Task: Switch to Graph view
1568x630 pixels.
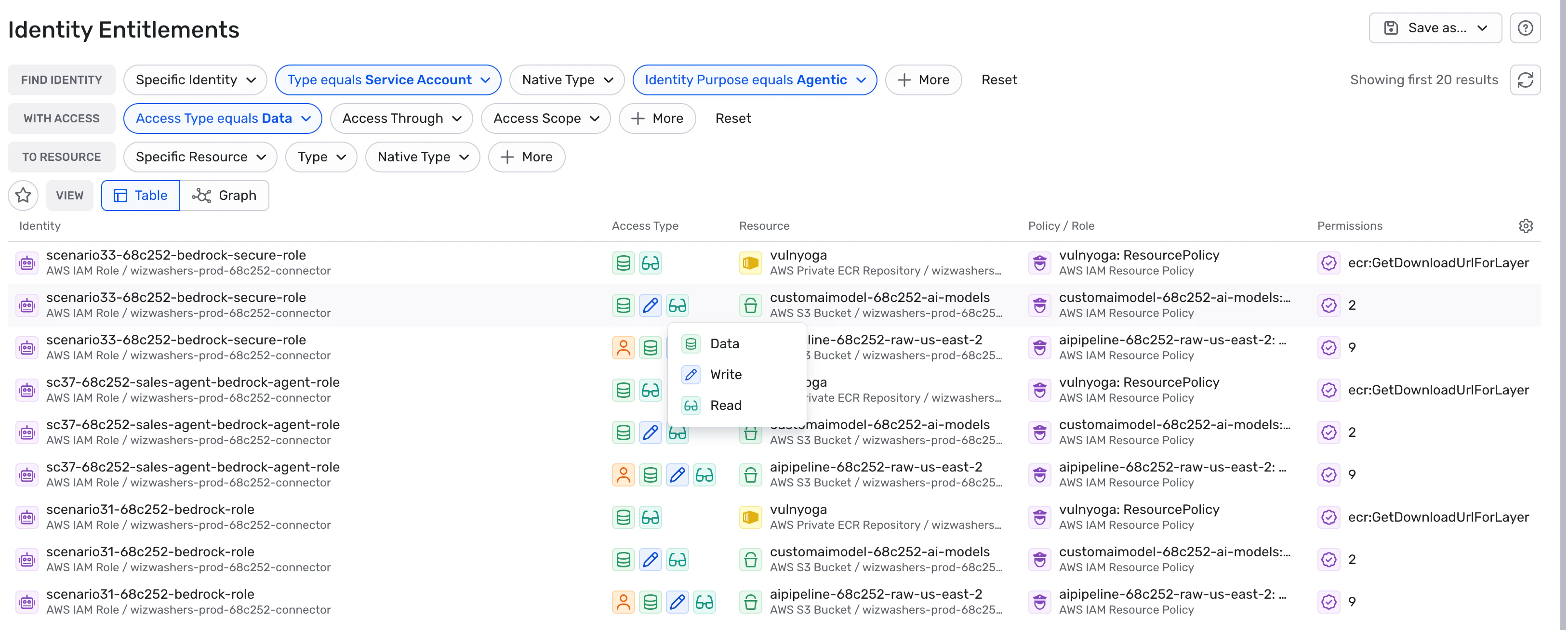Action: point(225,196)
